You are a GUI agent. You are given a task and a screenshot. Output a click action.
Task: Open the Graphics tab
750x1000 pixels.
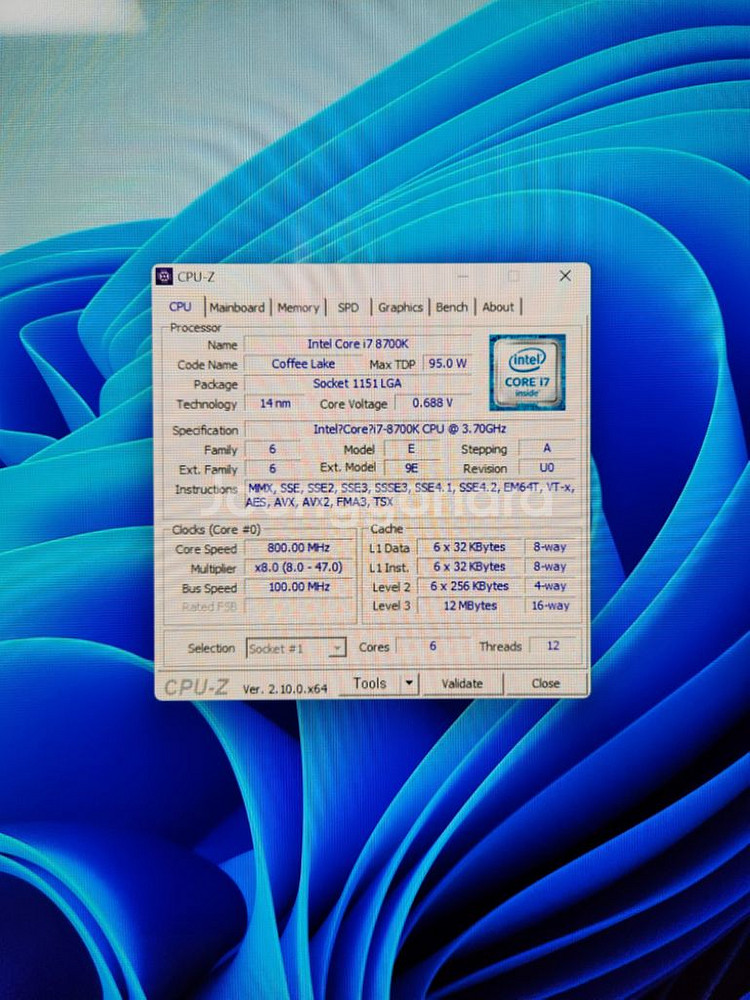[x=401, y=307]
